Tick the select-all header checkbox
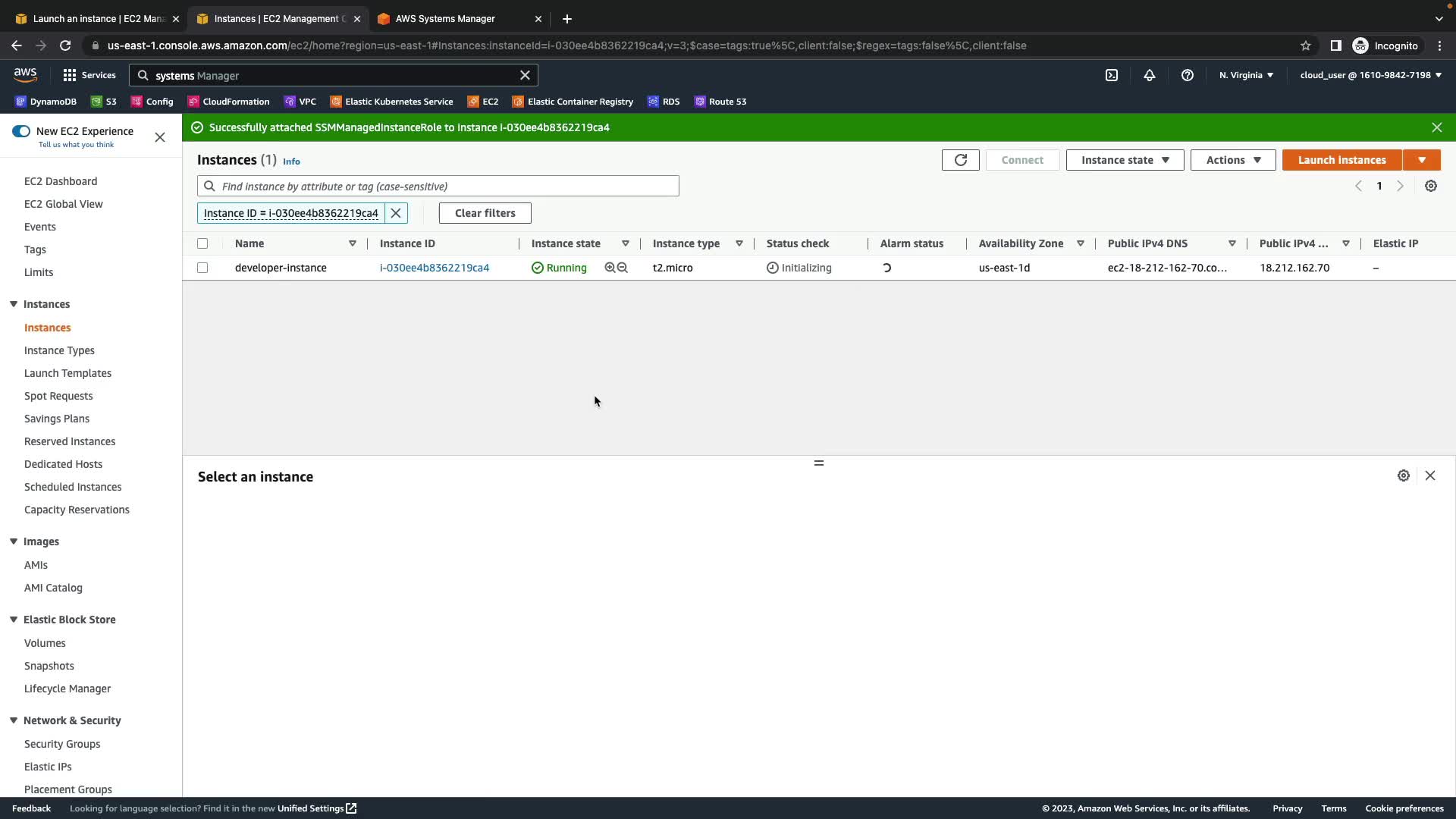Image resolution: width=1456 pixels, height=819 pixels. (x=202, y=243)
